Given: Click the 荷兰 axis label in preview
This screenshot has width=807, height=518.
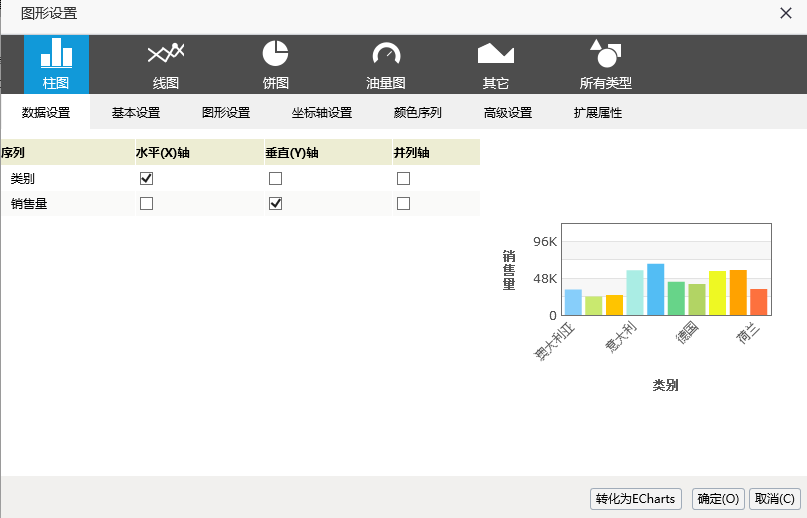Looking at the screenshot, I should point(748,332).
